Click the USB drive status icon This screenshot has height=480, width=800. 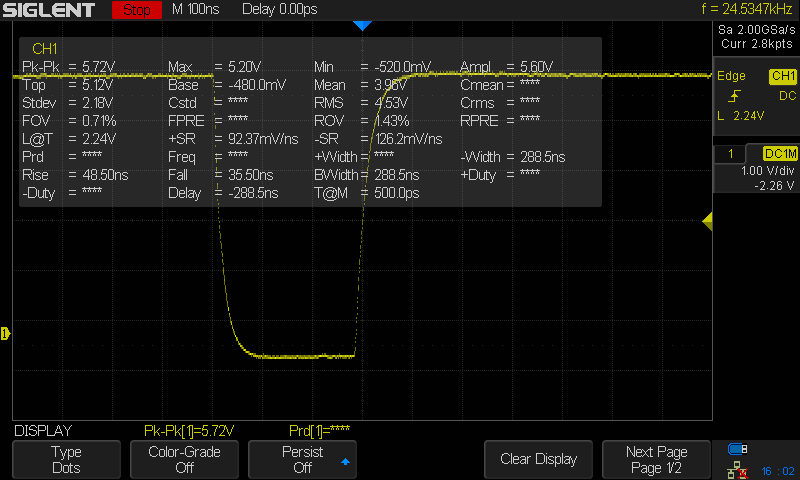pyautogui.click(x=738, y=448)
